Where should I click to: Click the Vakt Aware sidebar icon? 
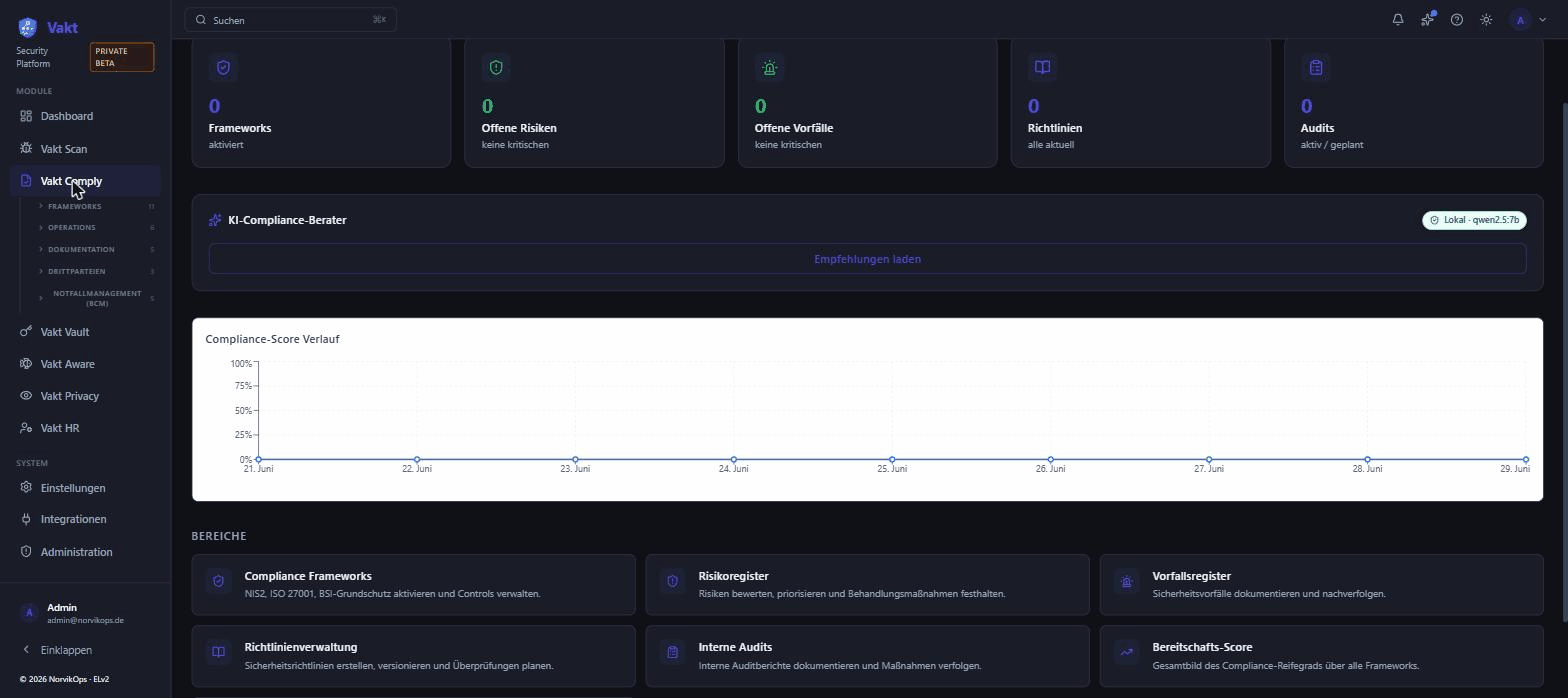(26, 364)
